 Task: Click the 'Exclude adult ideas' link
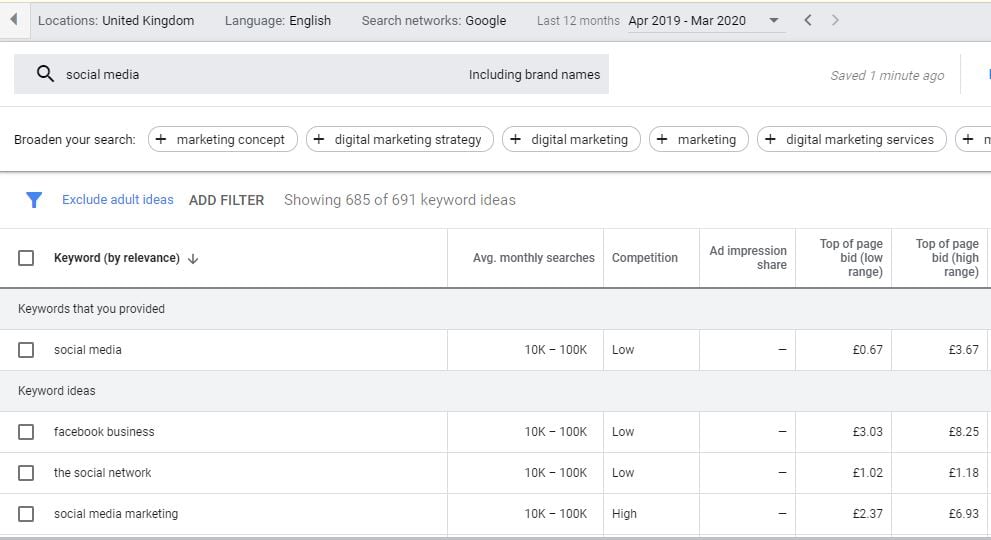point(117,200)
